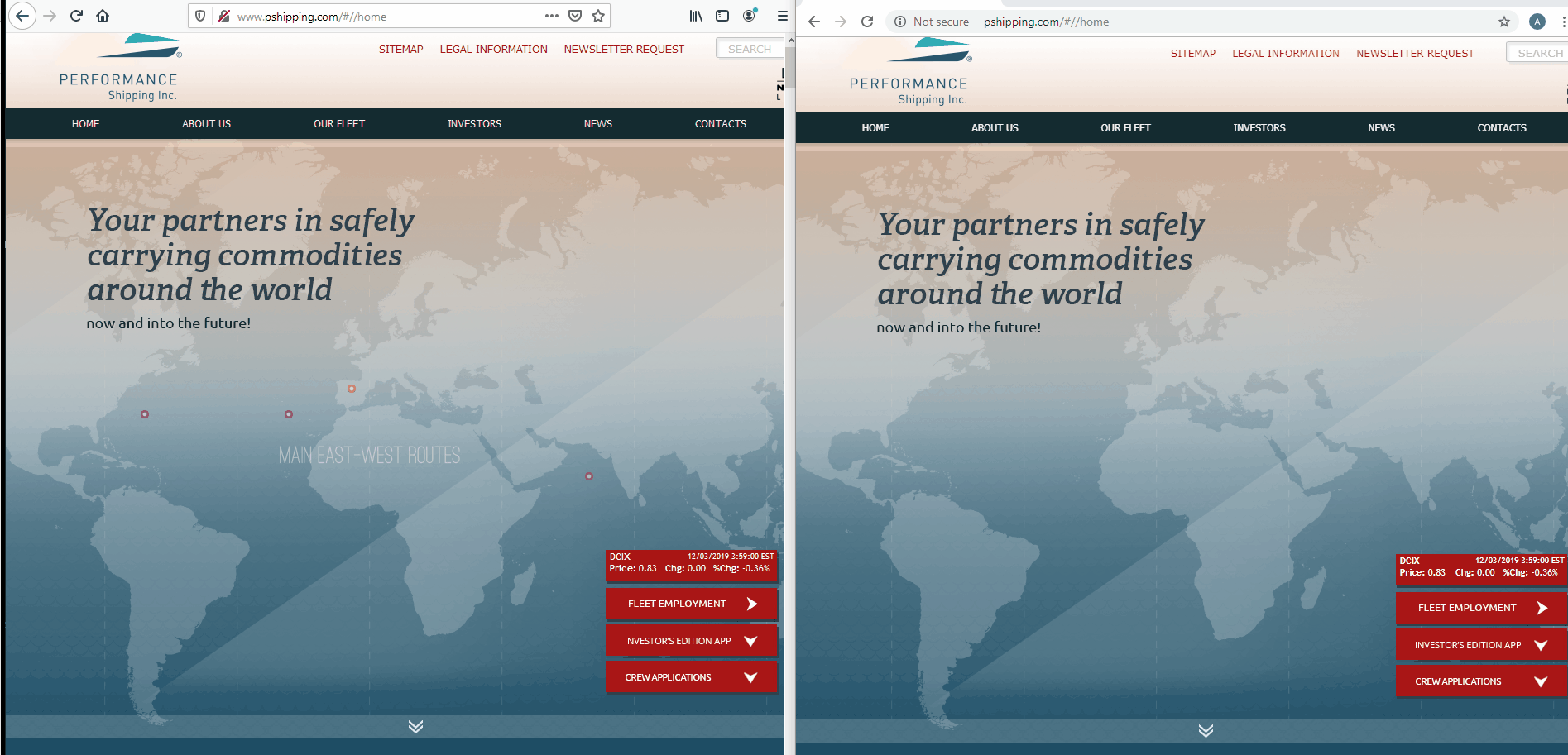Reload the page in Chrome
Image resolution: width=1568 pixels, height=755 pixels.
coord(866,22)
